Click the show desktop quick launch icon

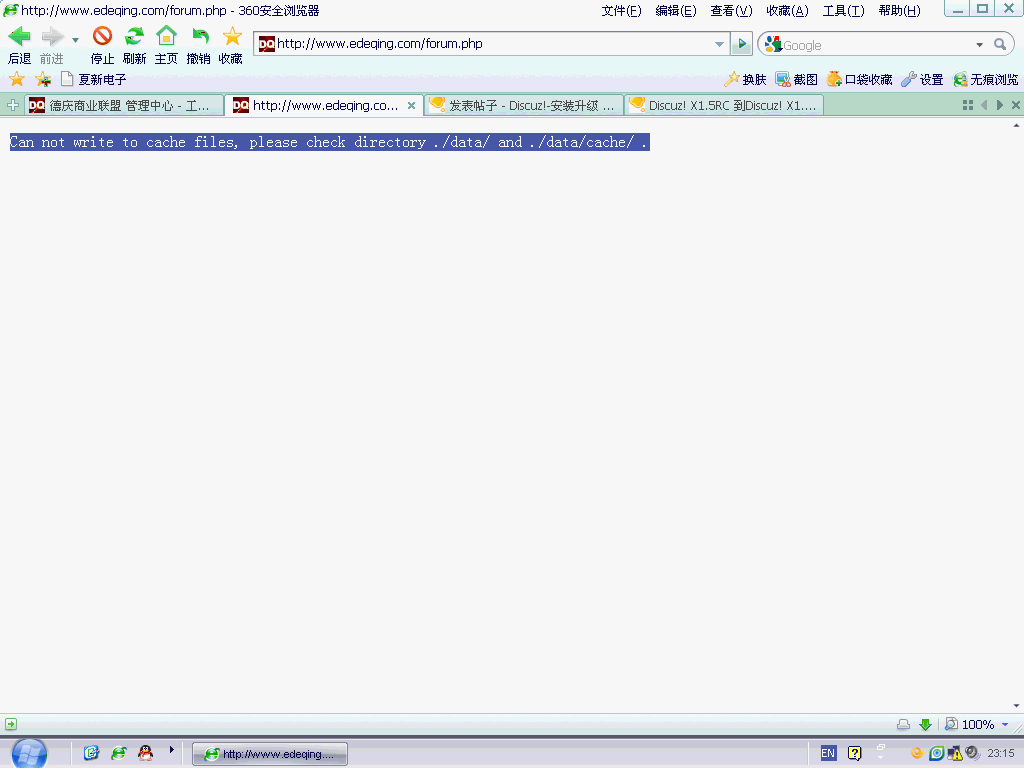pyautogui.click(x=91, y=753)
